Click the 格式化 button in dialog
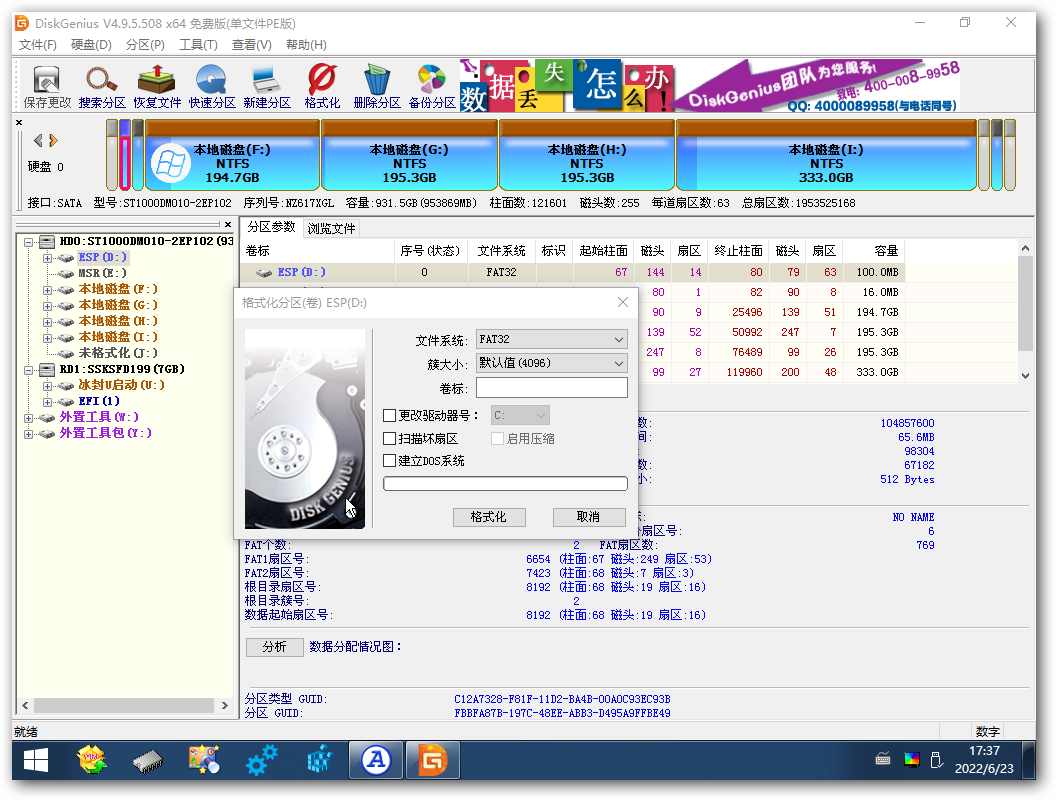The image size is (1056, 800). click(488, 516)
